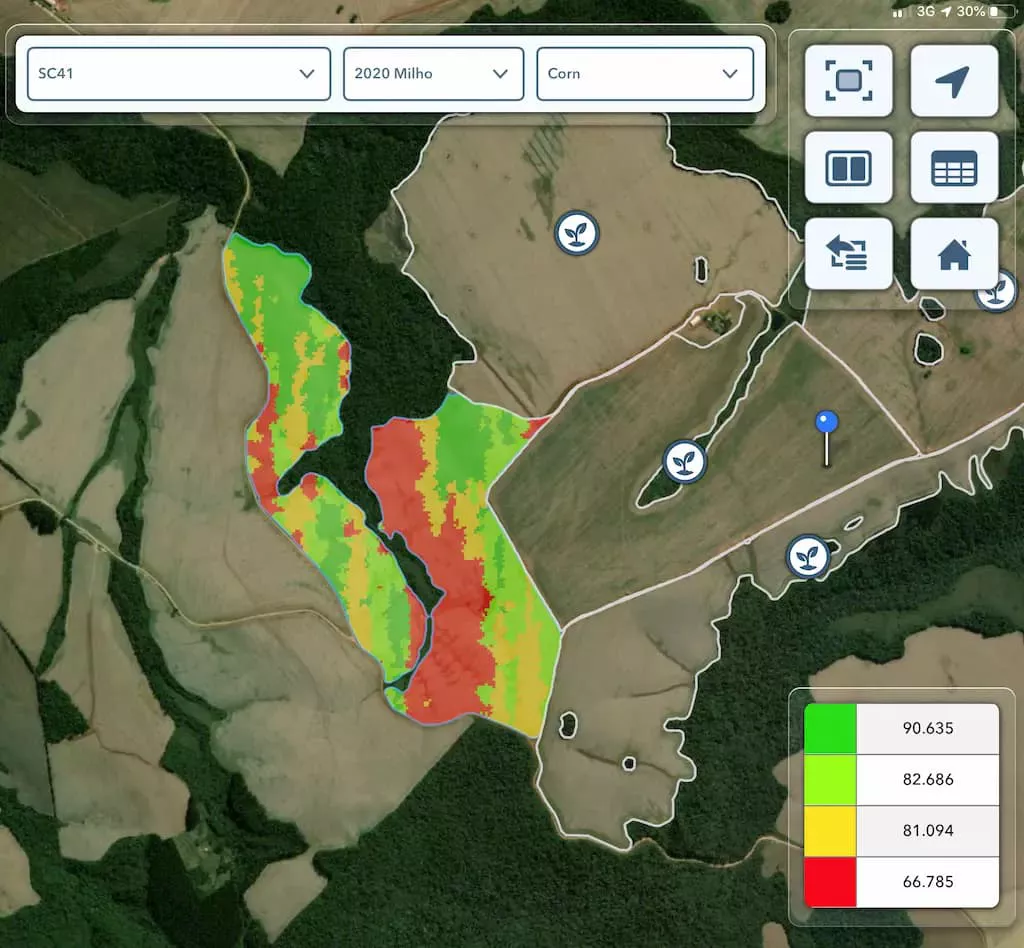Select the plant marker on the southeast field

[806, 558]
